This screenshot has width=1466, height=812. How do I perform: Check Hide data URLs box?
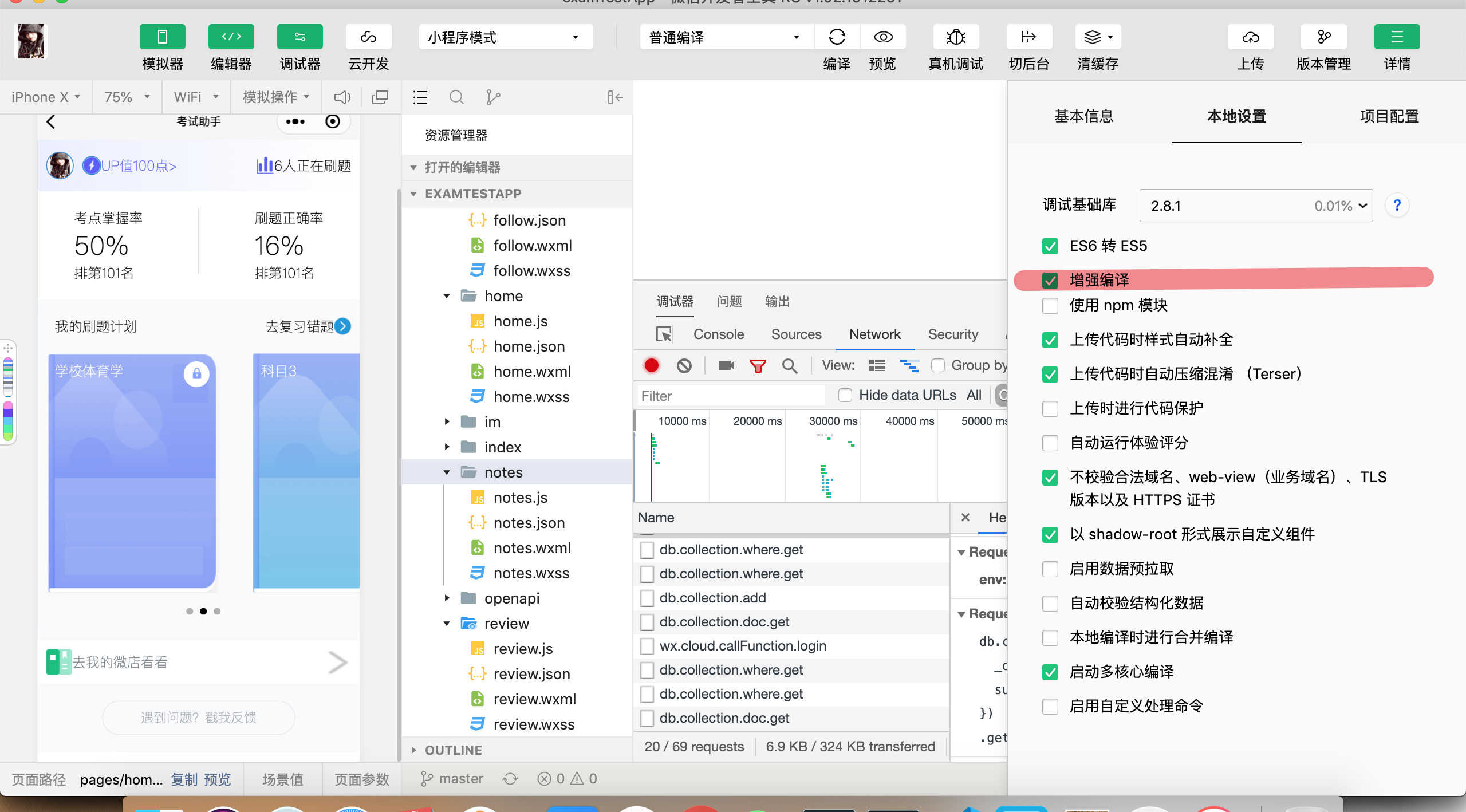pos(845,395)
